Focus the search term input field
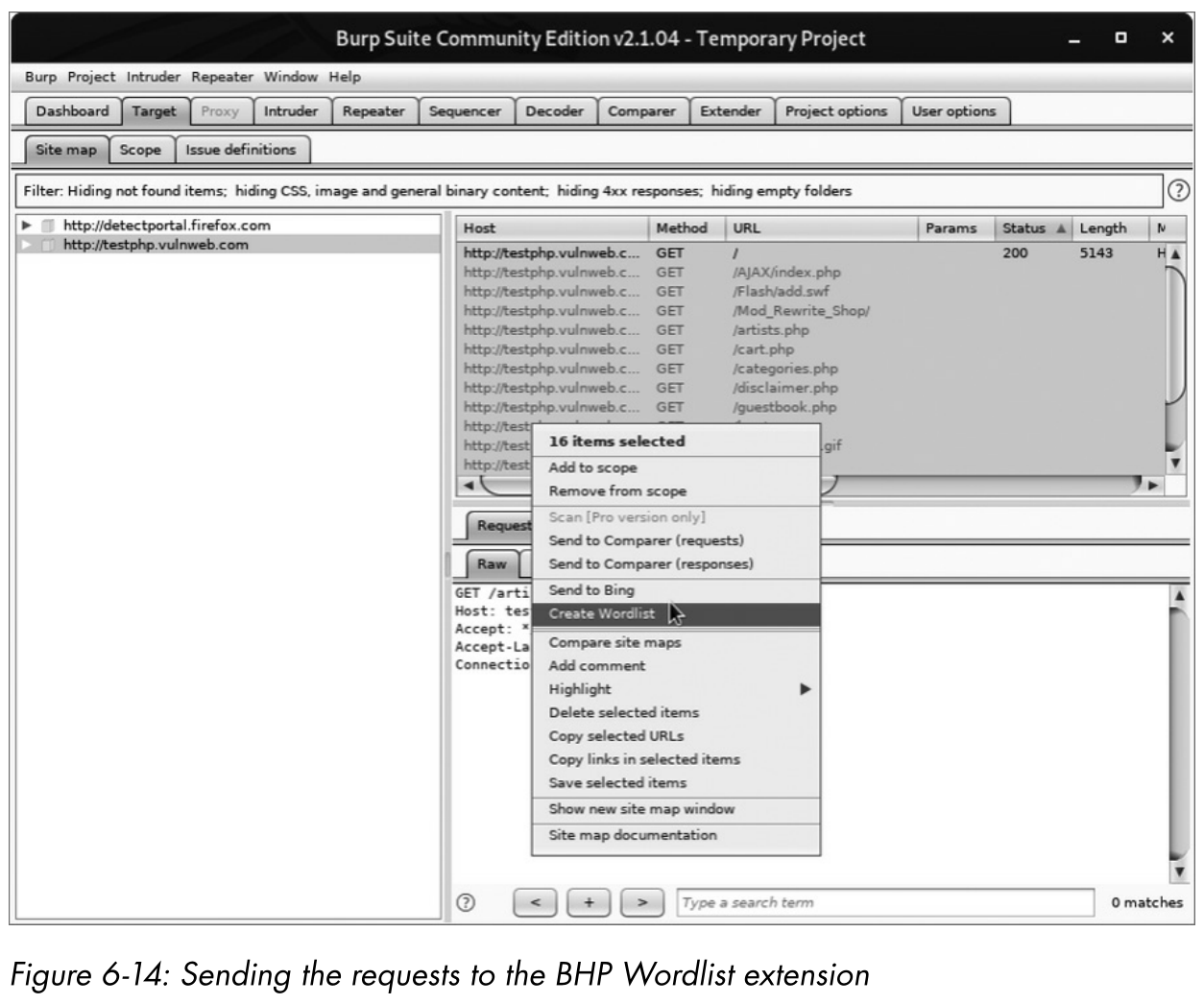 pyautogui.click(x=885, y=902)
